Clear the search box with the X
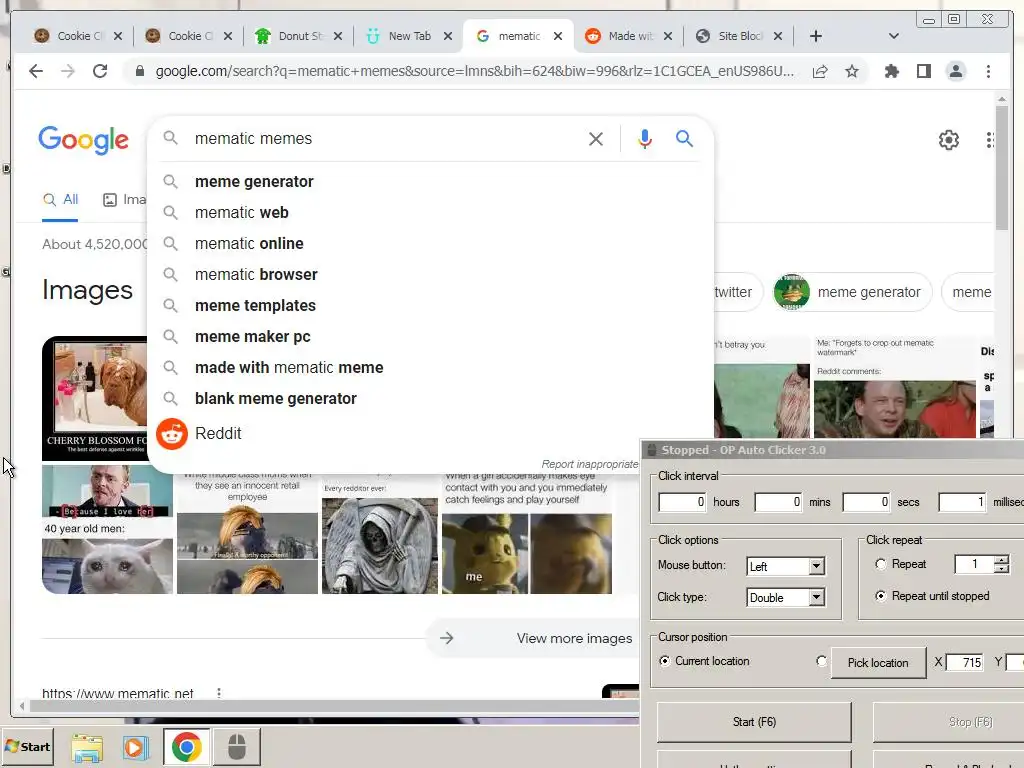The image size is (1024, 768). tap(596, 138)
